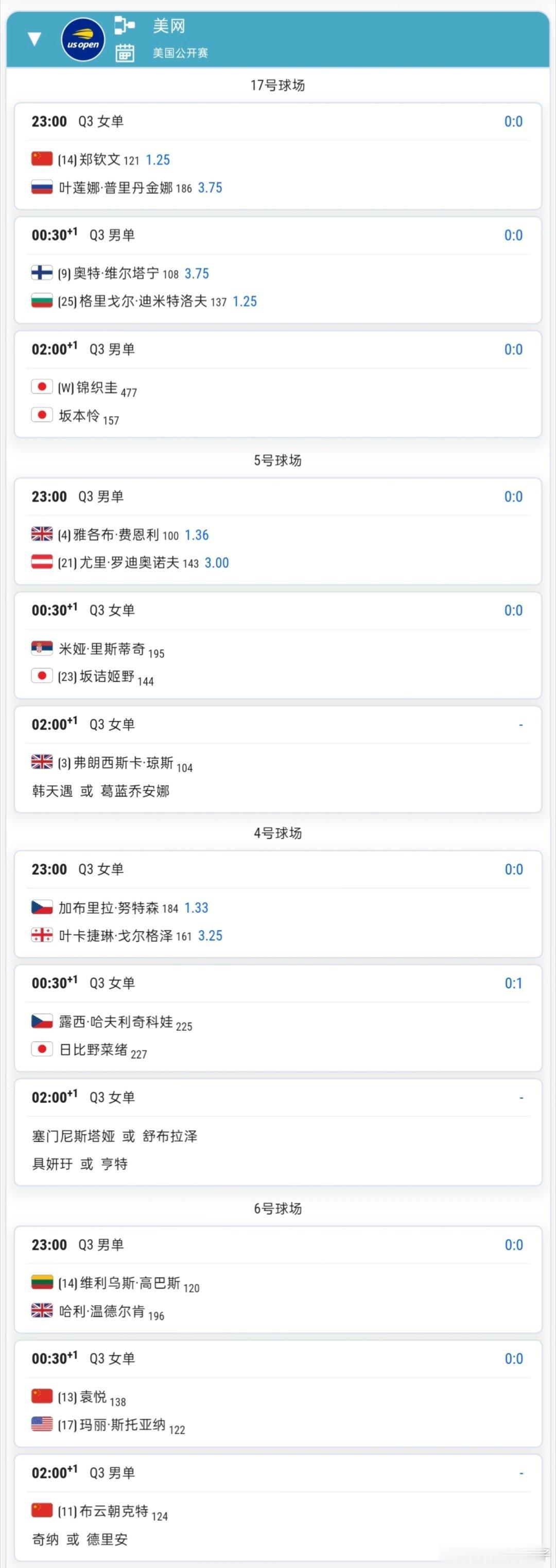Click Lithuania flag beside 维利乌斯·高巴斯

tap(42, 1283)
